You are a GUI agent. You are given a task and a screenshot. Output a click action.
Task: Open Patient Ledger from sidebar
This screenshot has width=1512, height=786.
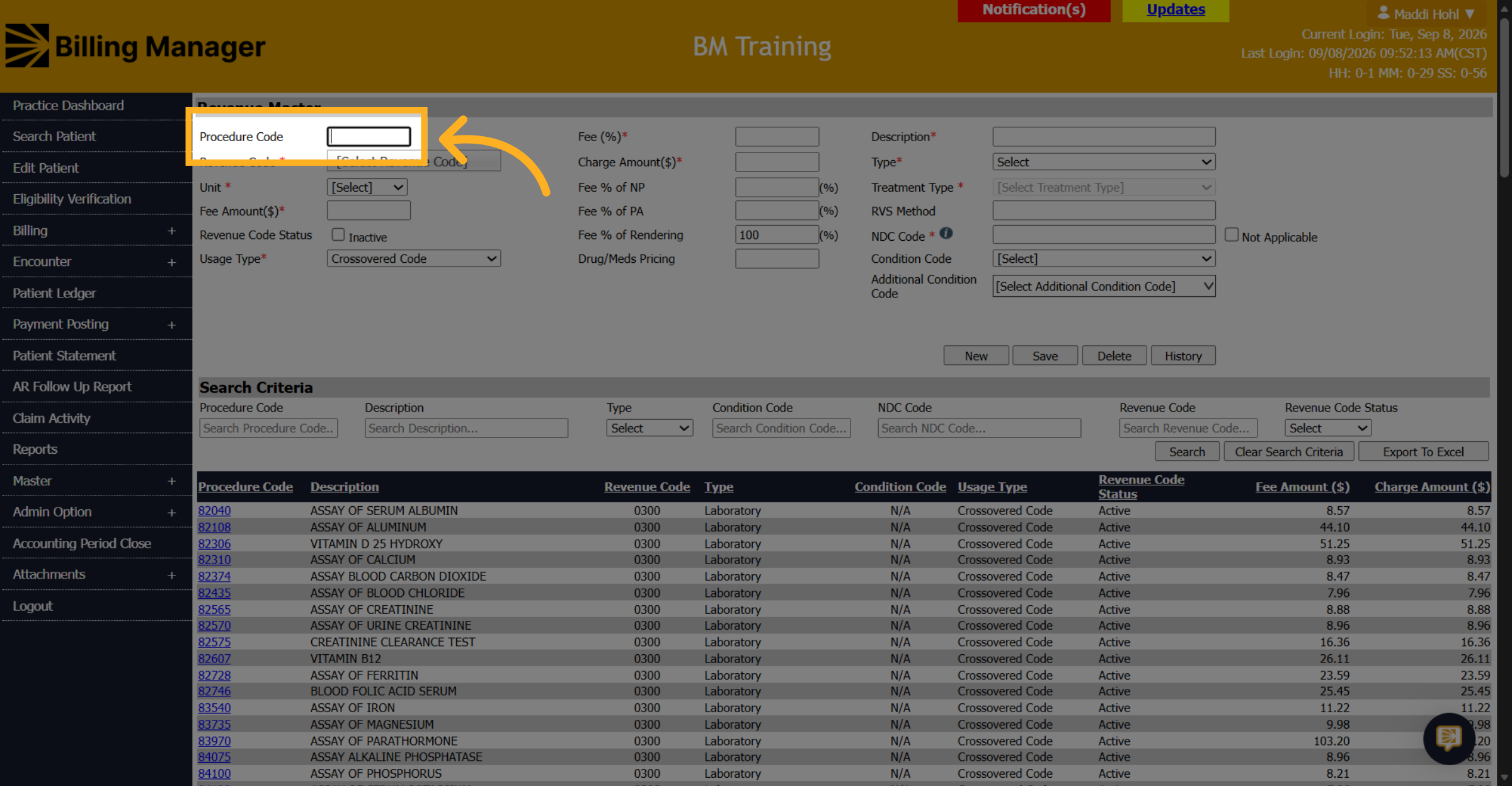click(x=54, y=293)
